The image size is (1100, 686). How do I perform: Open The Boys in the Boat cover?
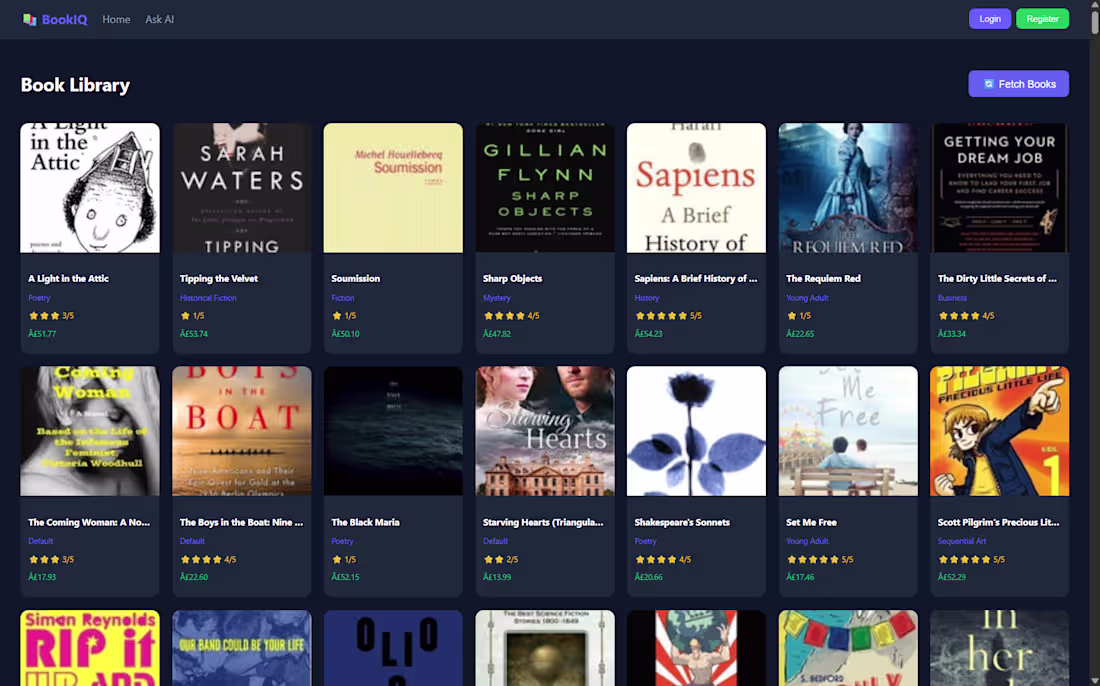[242, 431]
